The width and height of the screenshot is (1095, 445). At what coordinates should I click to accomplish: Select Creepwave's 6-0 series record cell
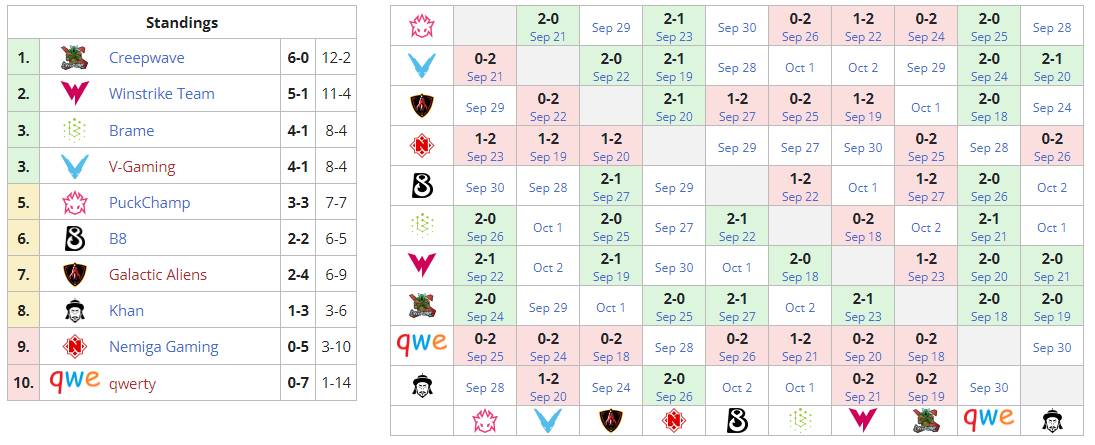(297, 58)
